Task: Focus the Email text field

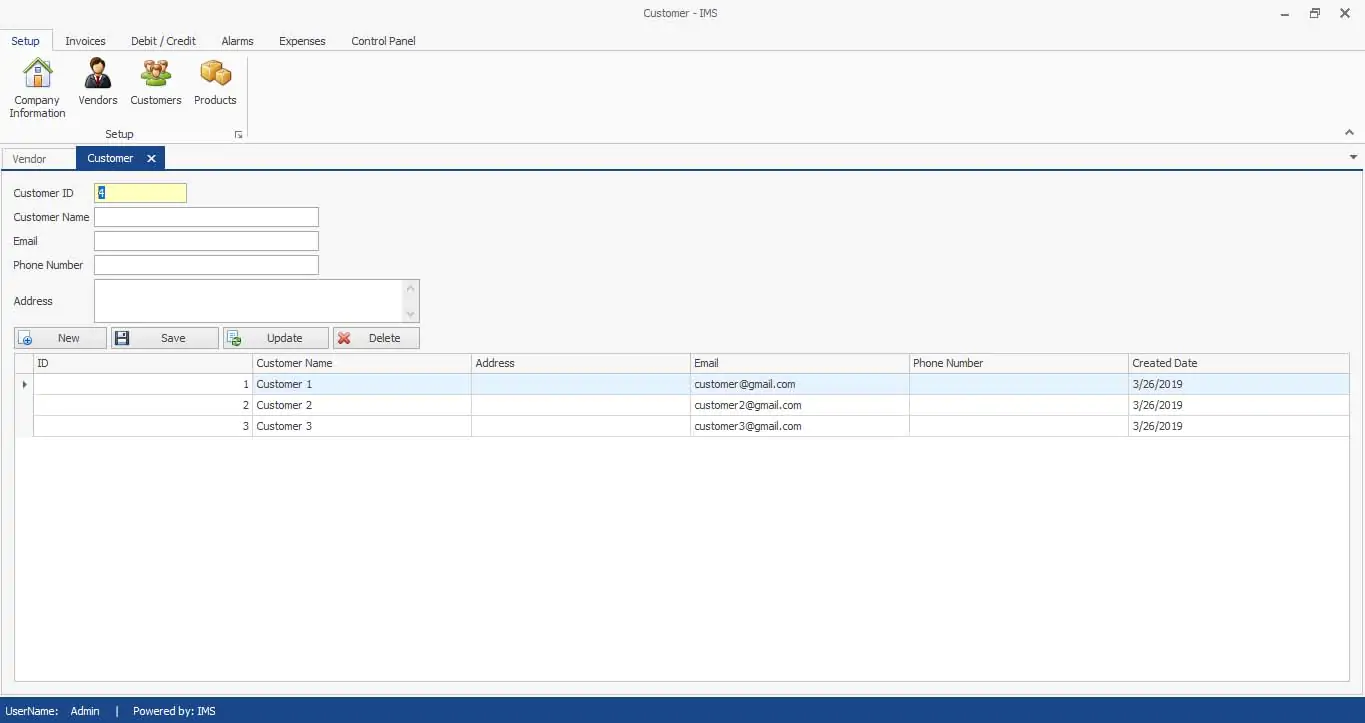Action: click(206, 241)
